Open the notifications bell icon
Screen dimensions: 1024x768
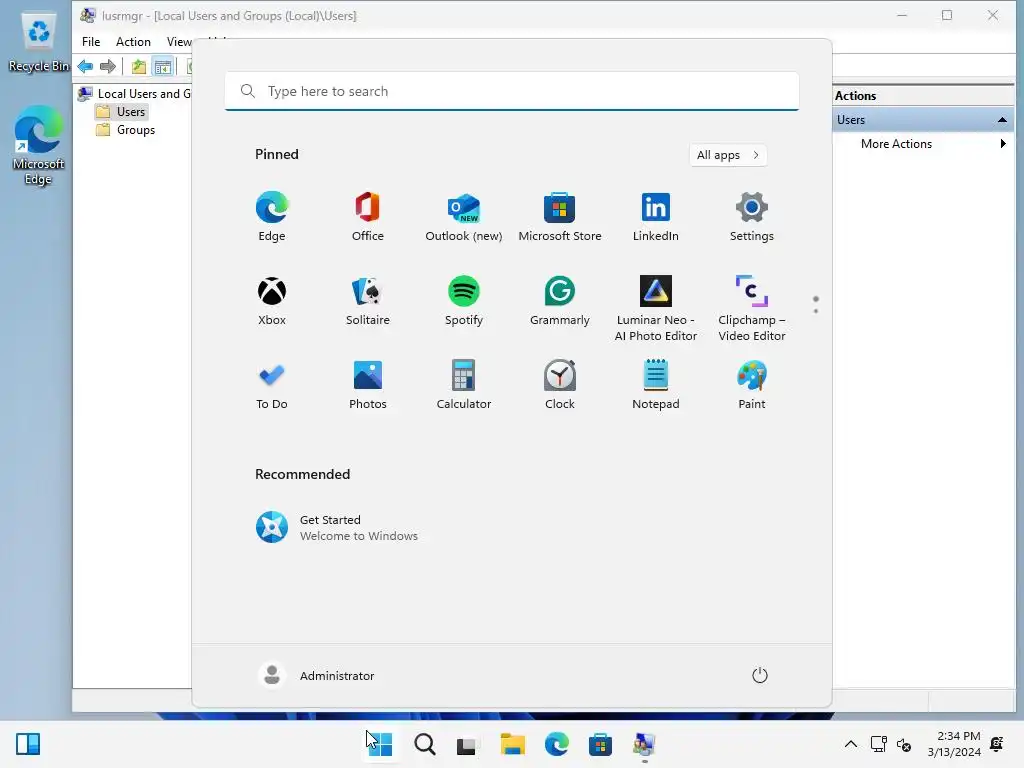[x=997, y=744]
